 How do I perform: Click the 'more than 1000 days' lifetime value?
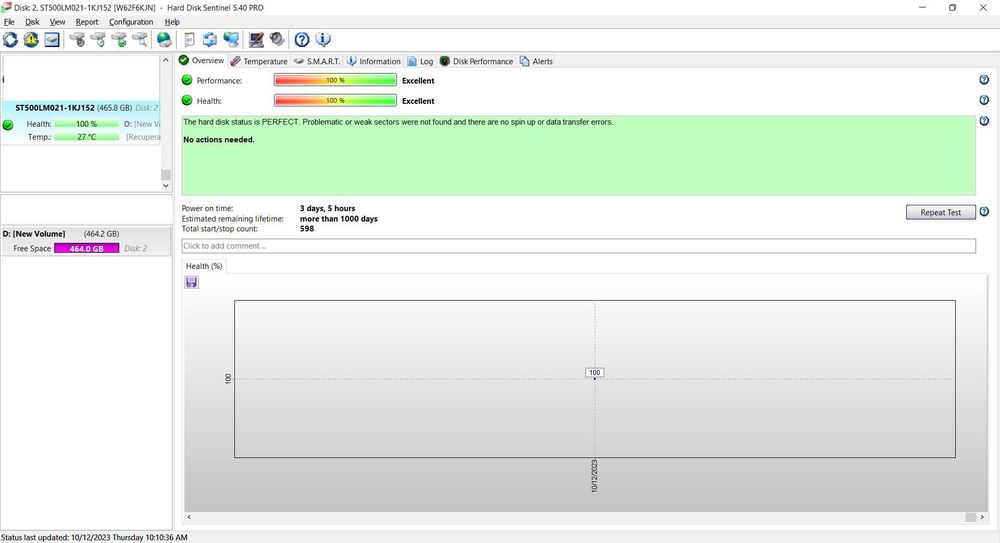point(339,218)
